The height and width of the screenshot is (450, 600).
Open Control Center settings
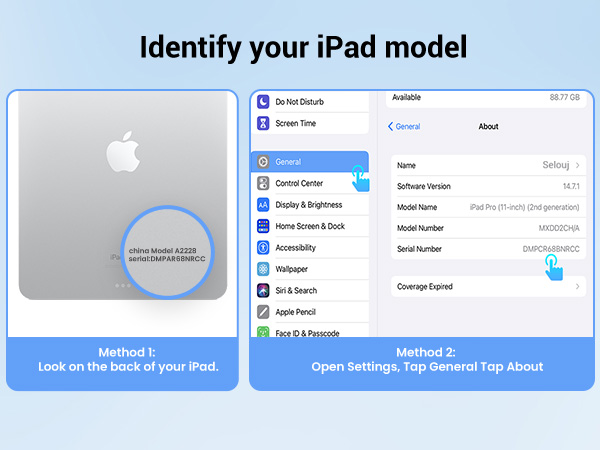pyautogui.click(x=310, y=183)
